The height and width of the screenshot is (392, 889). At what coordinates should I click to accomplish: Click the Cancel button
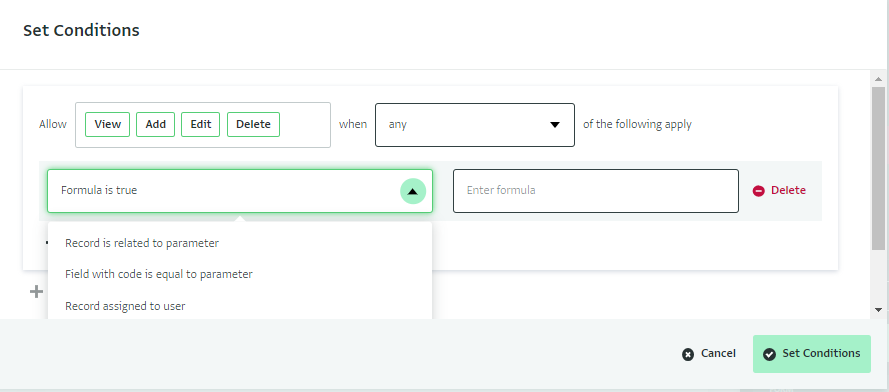point(709,354)
